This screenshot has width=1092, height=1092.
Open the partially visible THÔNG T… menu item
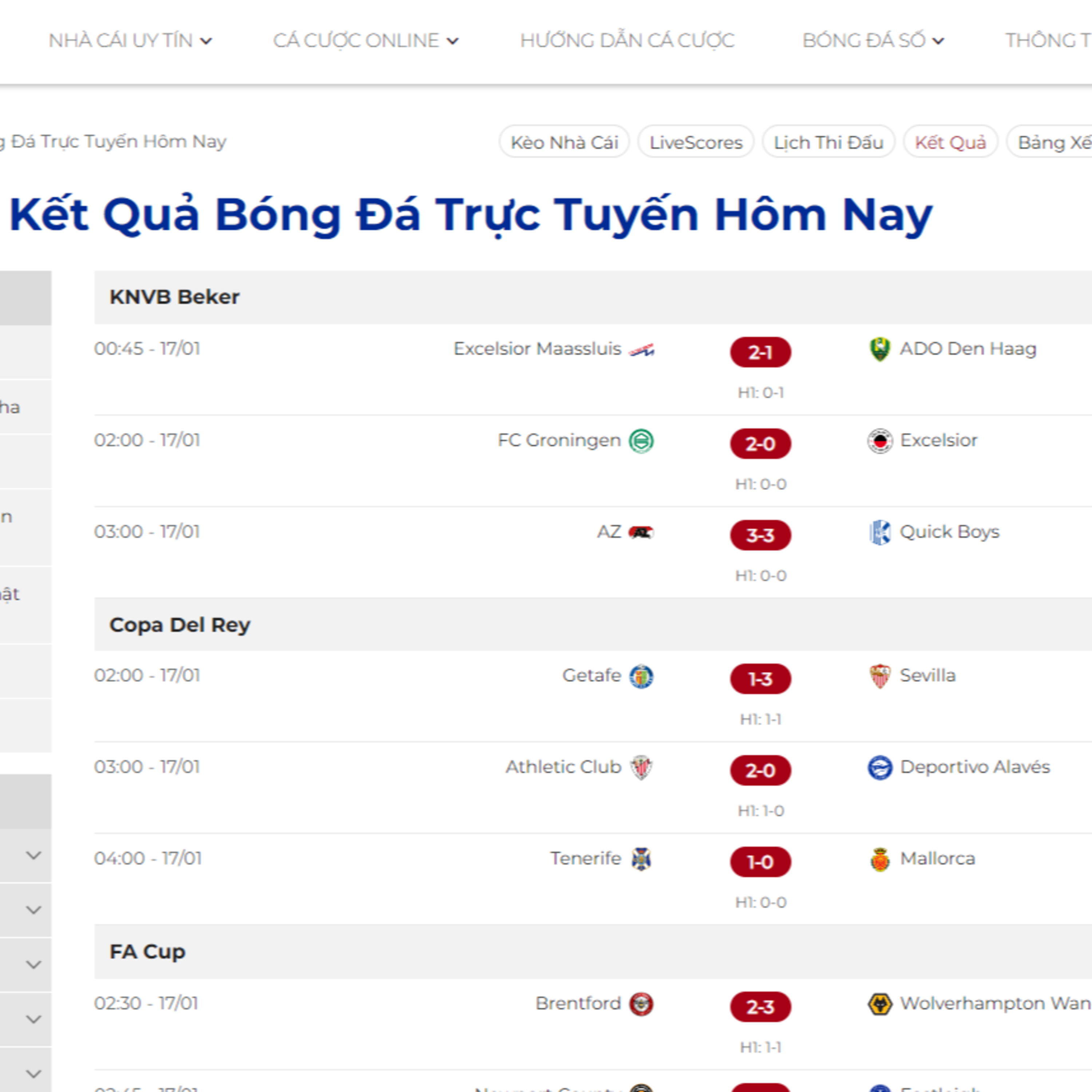click(x=1048, y=41)
